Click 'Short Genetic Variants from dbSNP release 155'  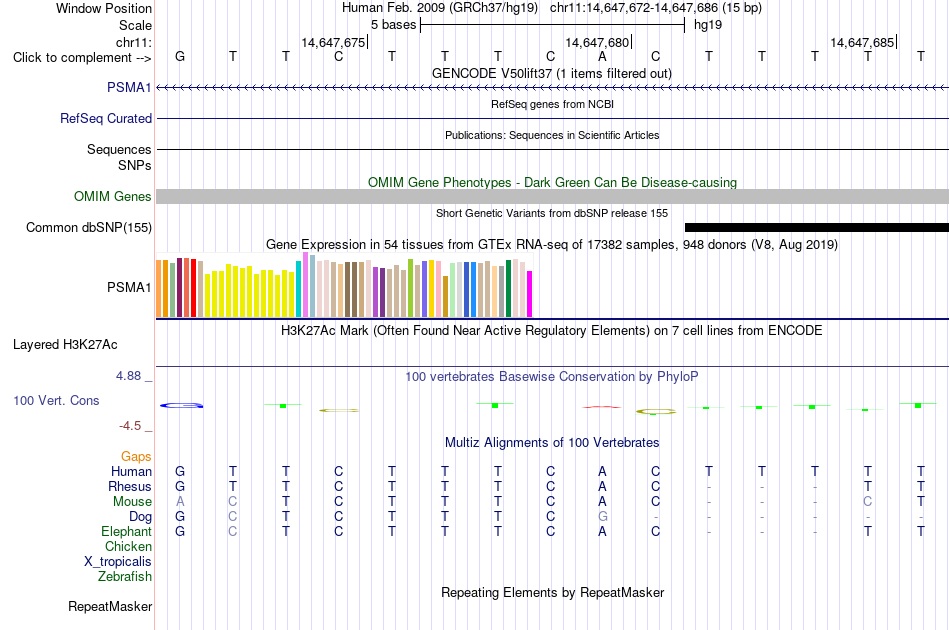click(552, 213)
